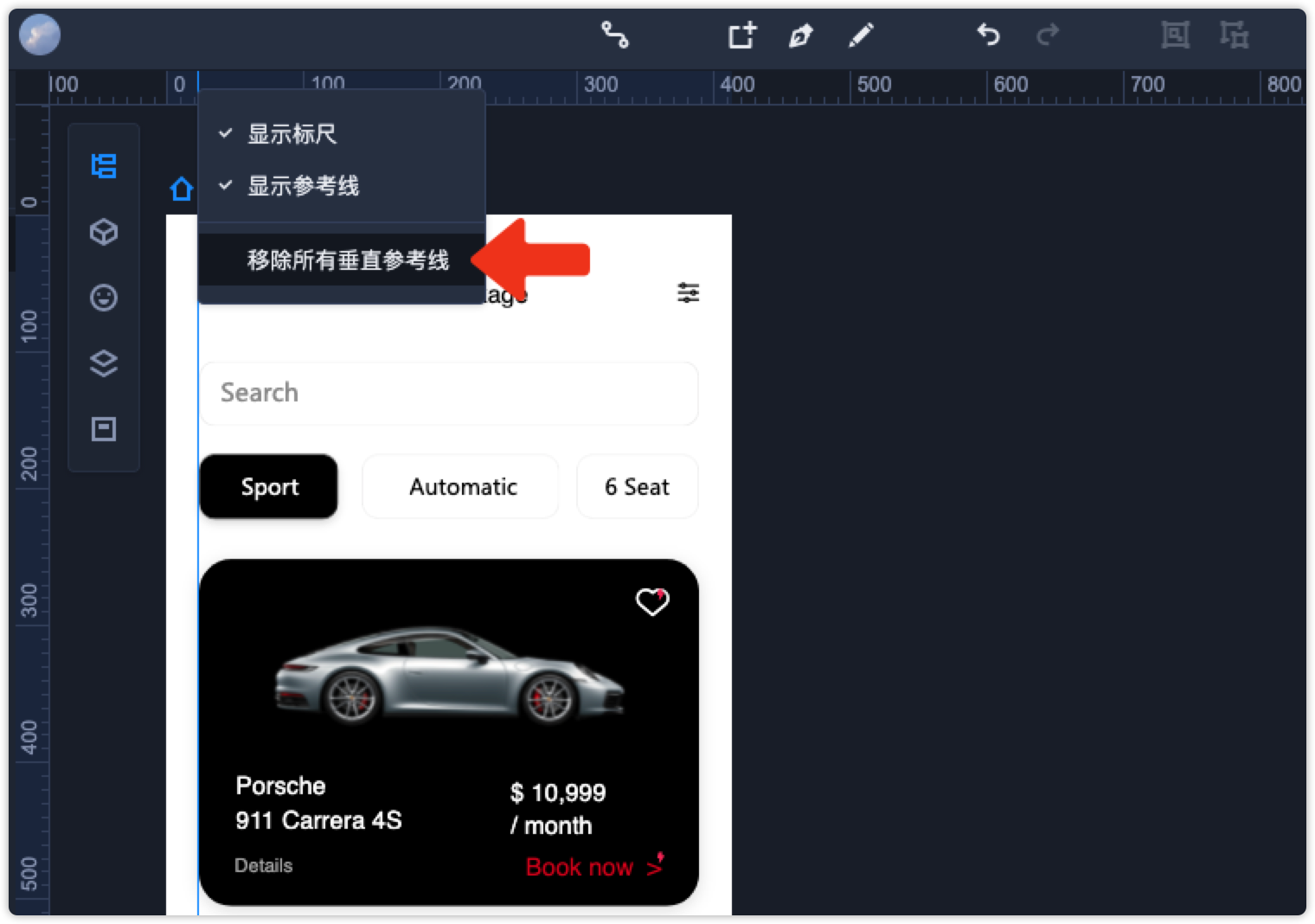Click the 500 mark on horizontal ruler

[x=874, y=85]
